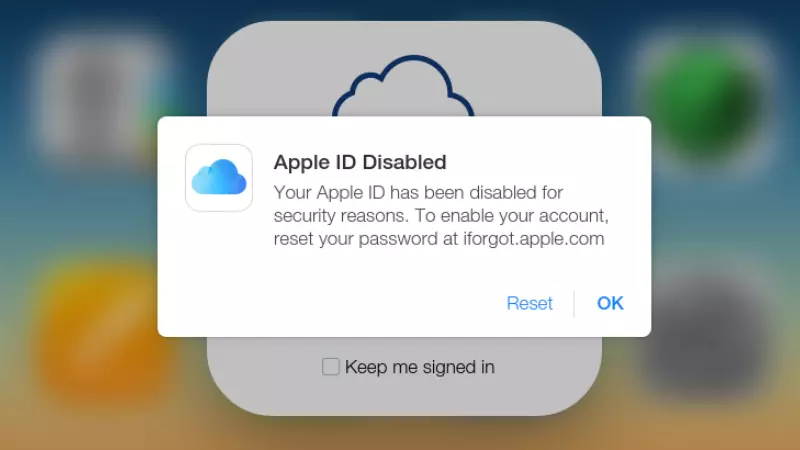Open the blurred green app icon

(x=706, y=102)
